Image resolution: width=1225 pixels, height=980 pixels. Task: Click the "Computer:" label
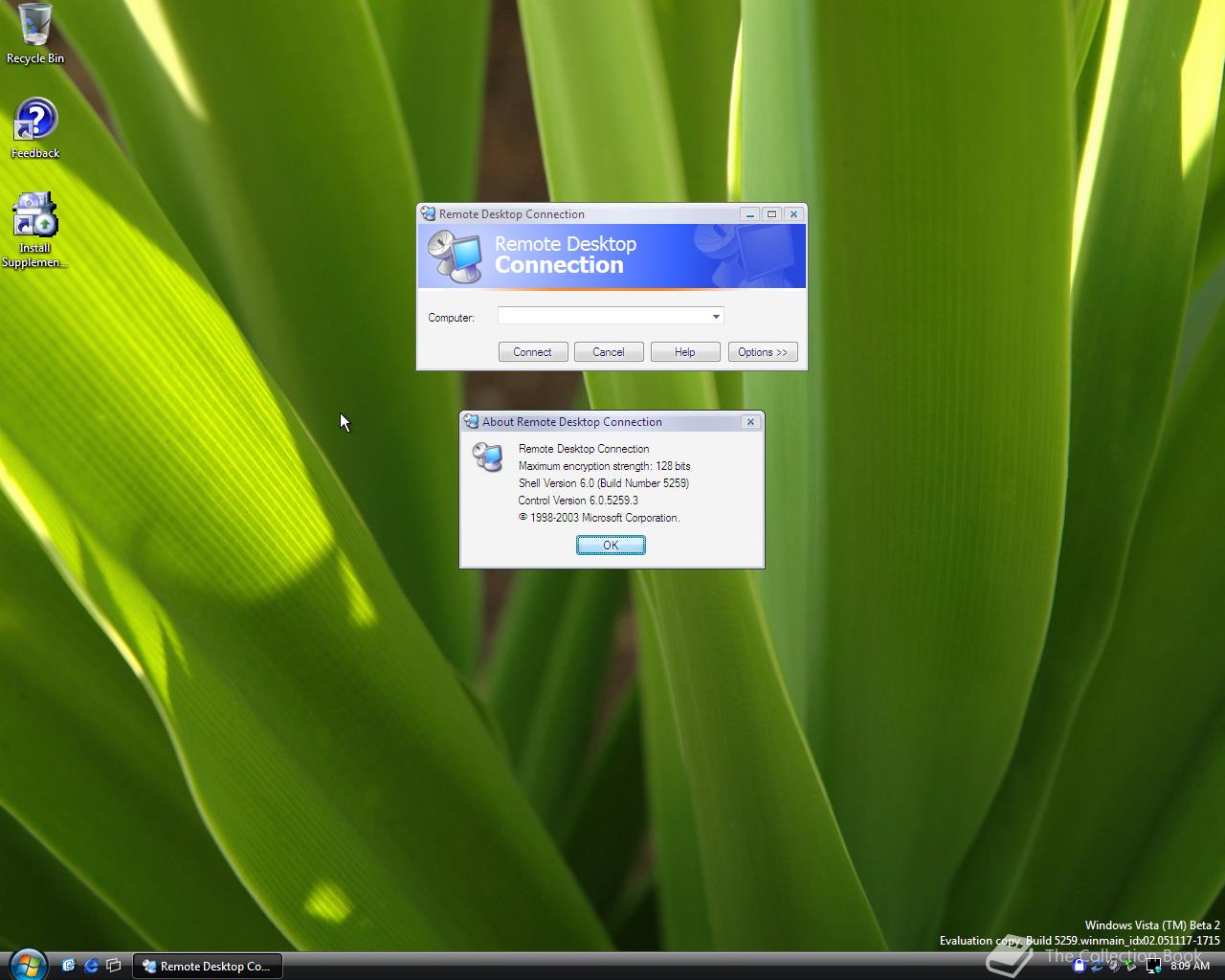click(451, 318)
